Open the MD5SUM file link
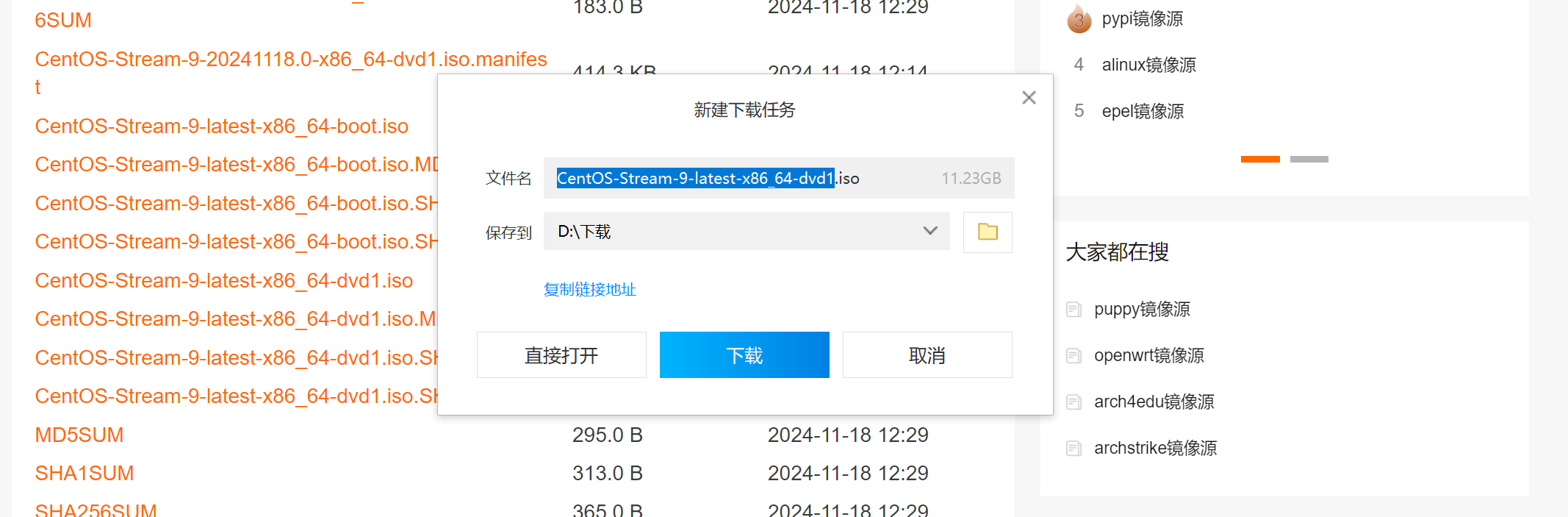 point(79,435)
